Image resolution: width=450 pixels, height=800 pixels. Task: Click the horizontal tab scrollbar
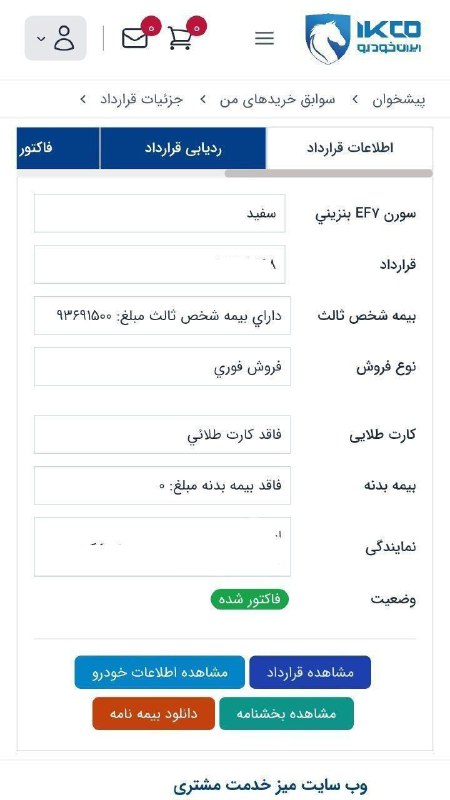click(x=329, y=173)
